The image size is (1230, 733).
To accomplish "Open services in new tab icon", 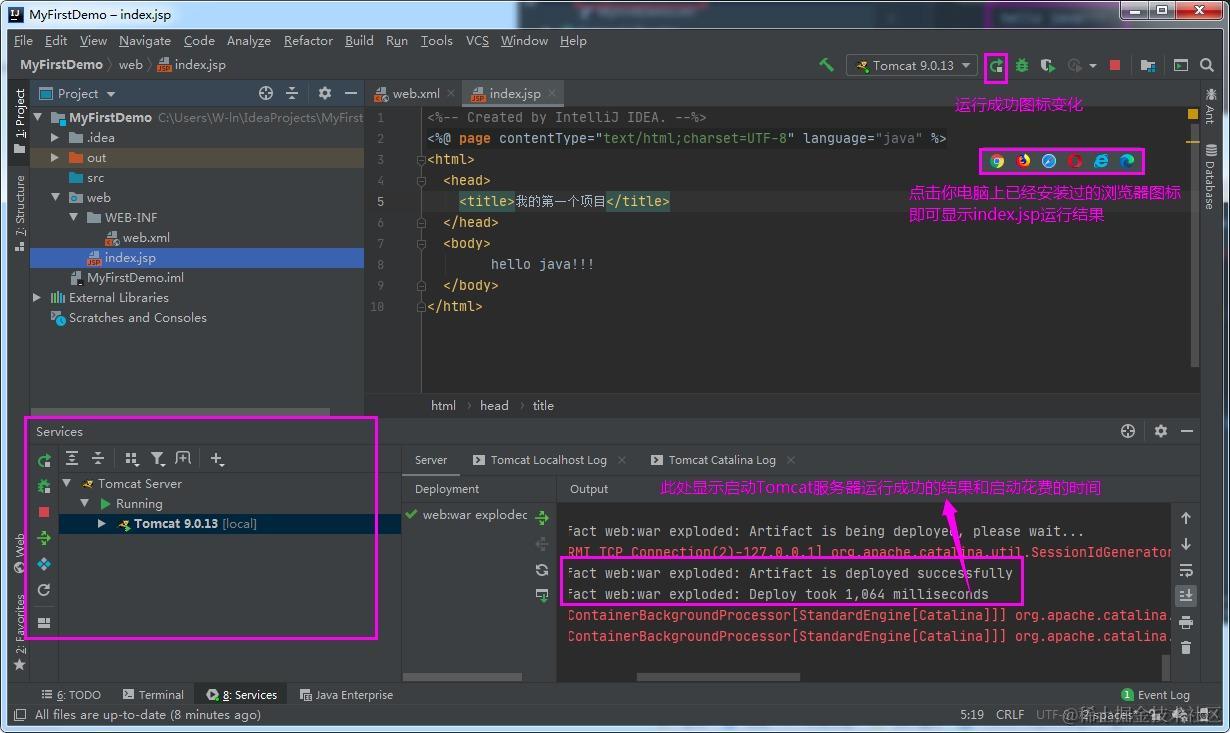I will pyautogui.click(x=183, y=458).
